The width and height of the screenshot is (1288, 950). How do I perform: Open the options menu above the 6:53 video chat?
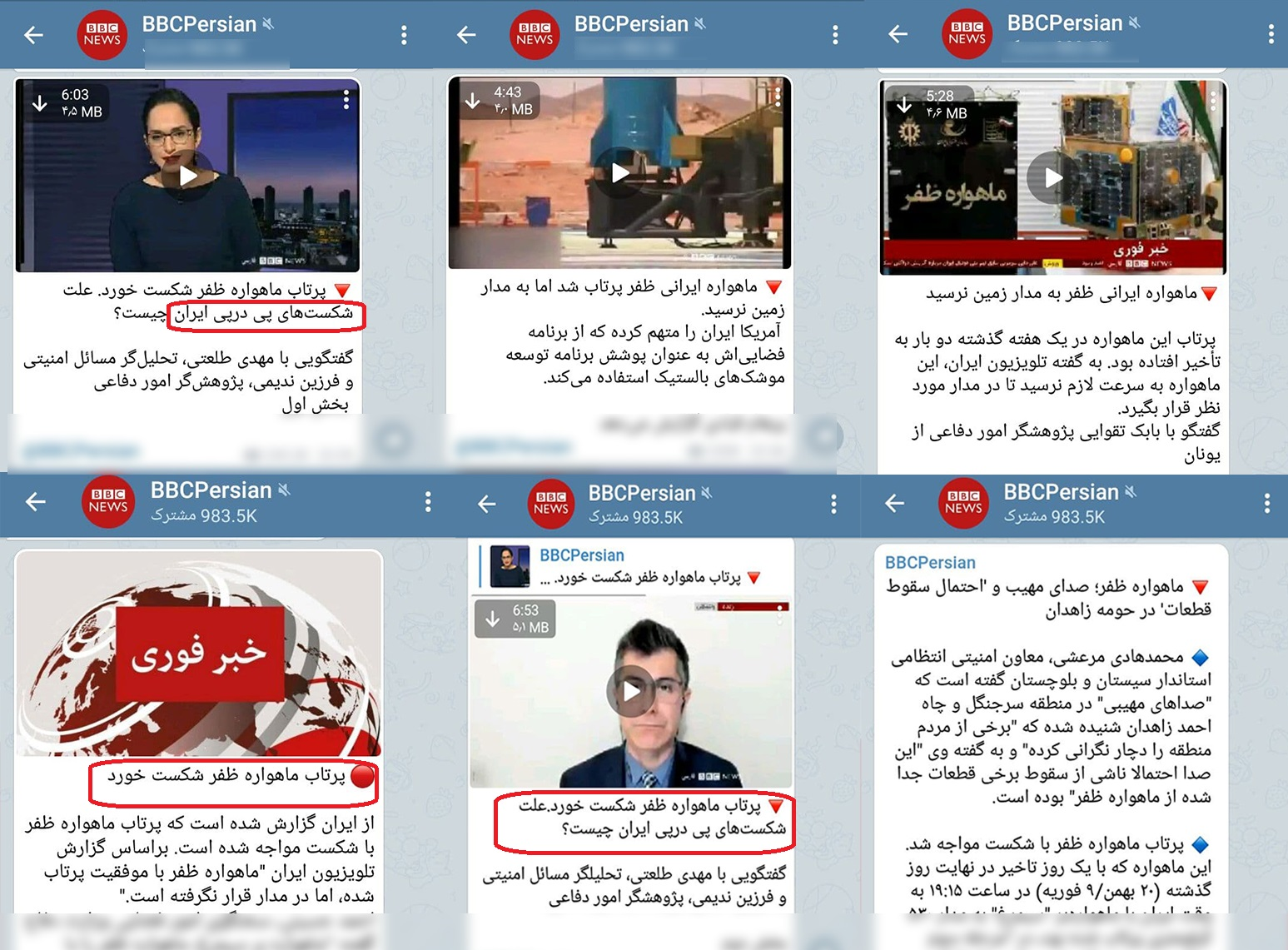(833, 504)
